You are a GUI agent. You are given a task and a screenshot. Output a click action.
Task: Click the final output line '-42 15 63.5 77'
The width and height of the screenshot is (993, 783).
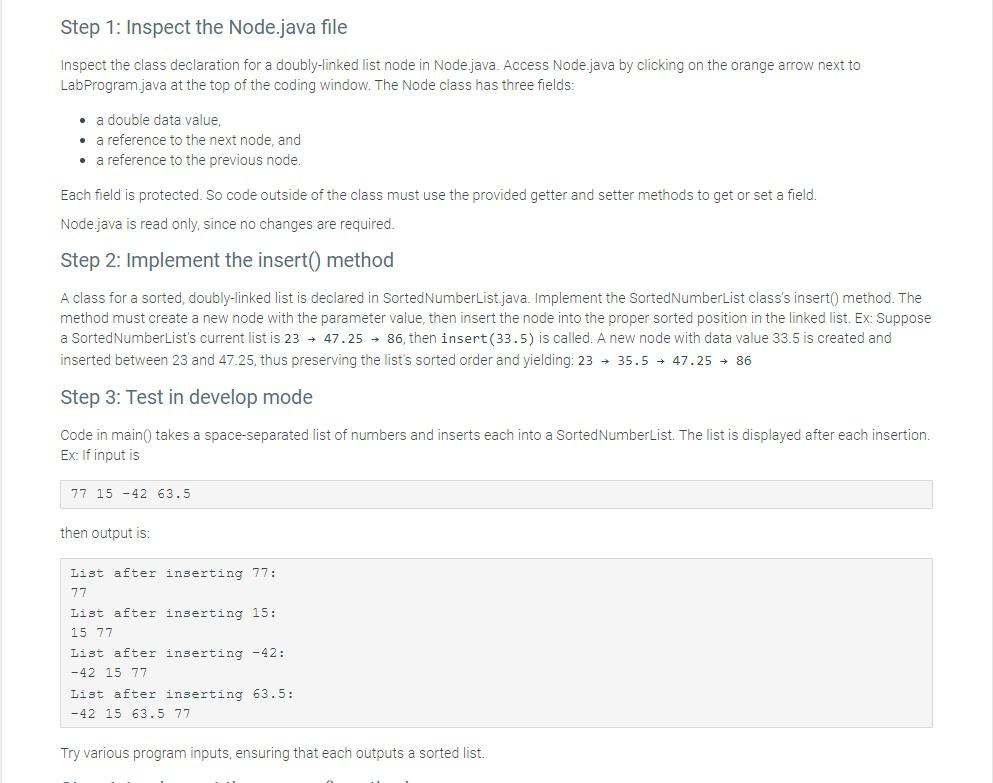click(x=130, y=714)
